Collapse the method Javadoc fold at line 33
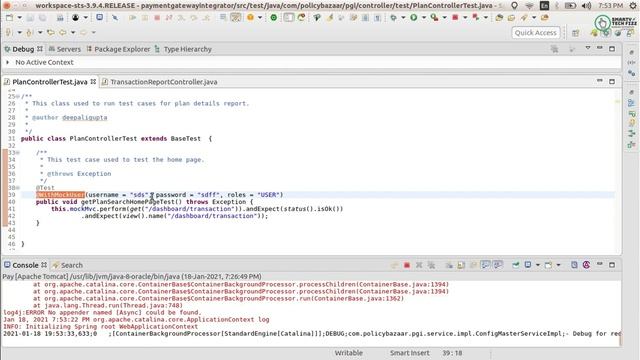The width and height of the screenshot is (640, 360). 18,153
